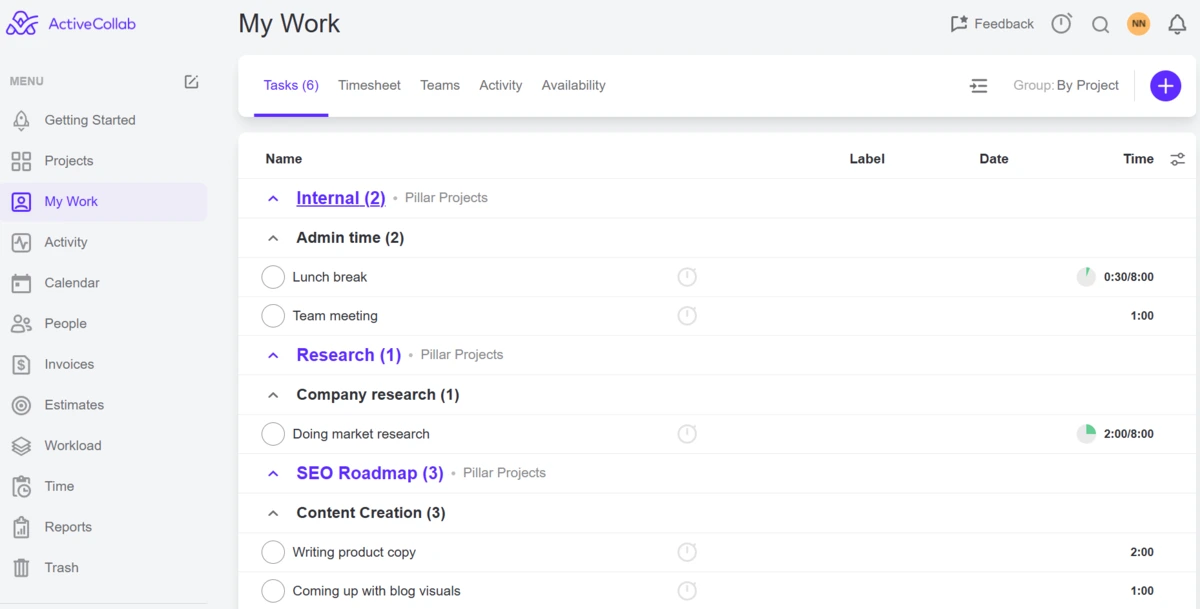Mark Lunch break task as complete
The width and height of the screenshot is (1200, 609).
tap(273, 277)
